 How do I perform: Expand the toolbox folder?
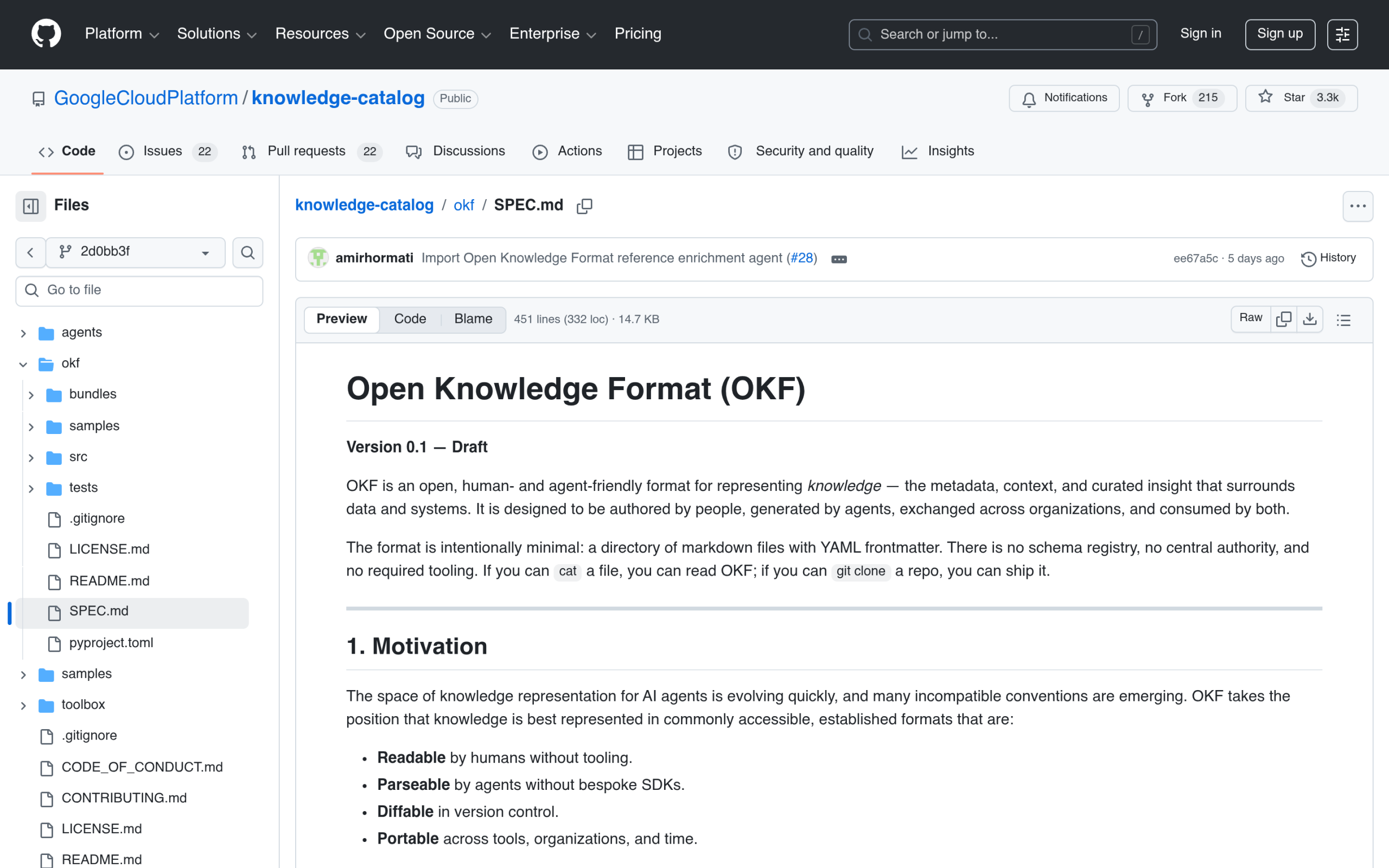click(23, 706)
